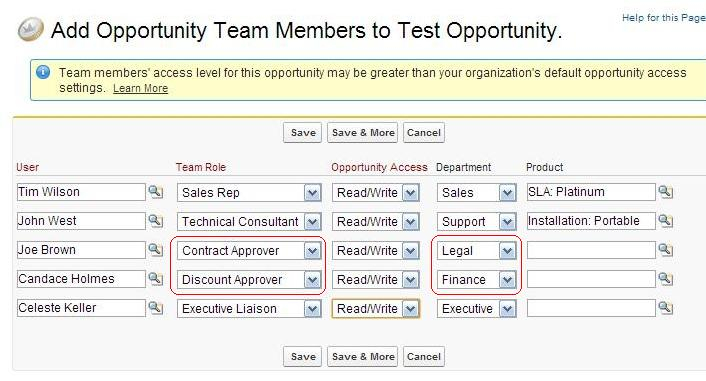Click the empty product field for Joe Brown
The image size is (706, 381).
coord(591,250)
